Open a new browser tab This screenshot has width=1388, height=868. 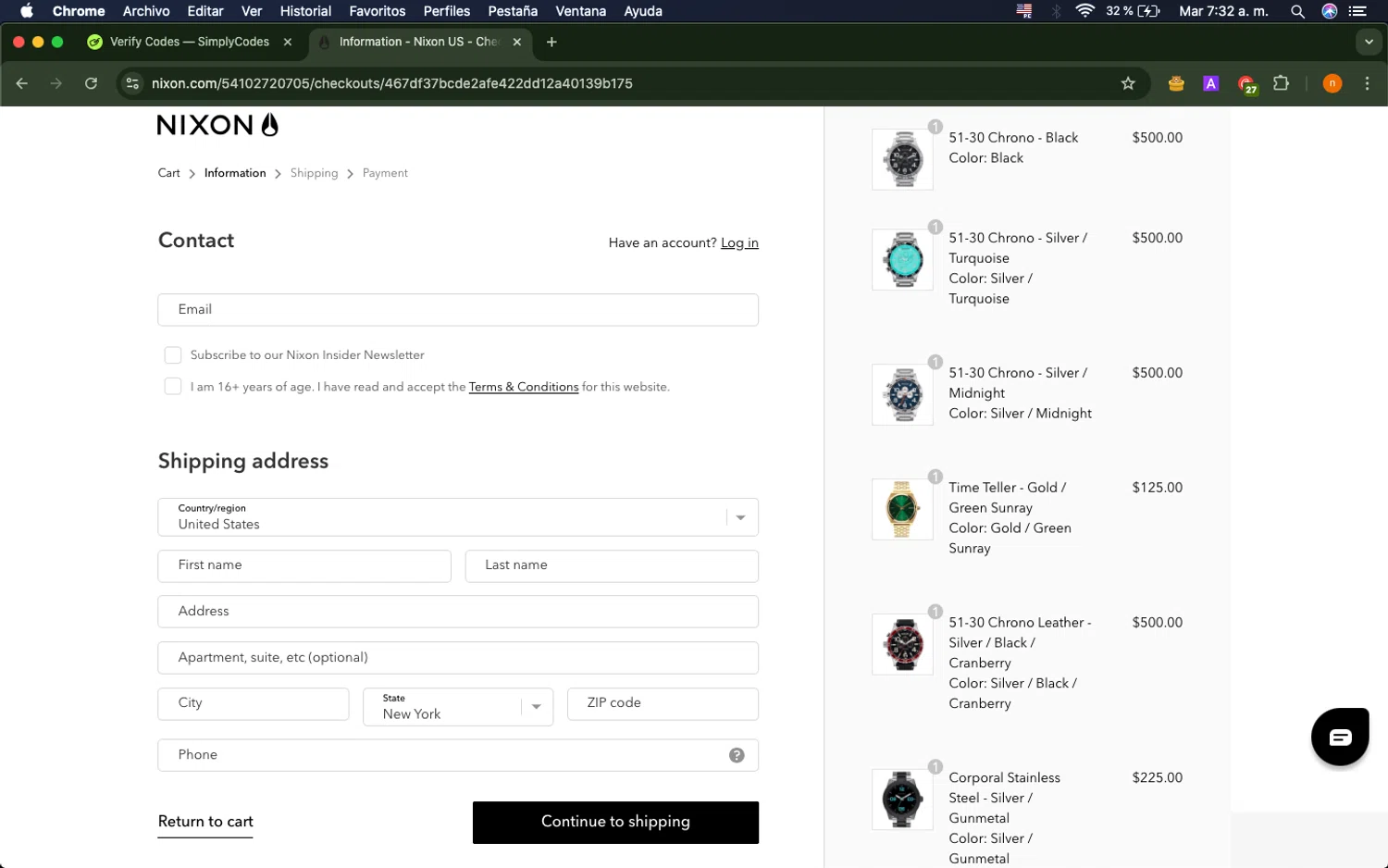[x=551, y=42]
